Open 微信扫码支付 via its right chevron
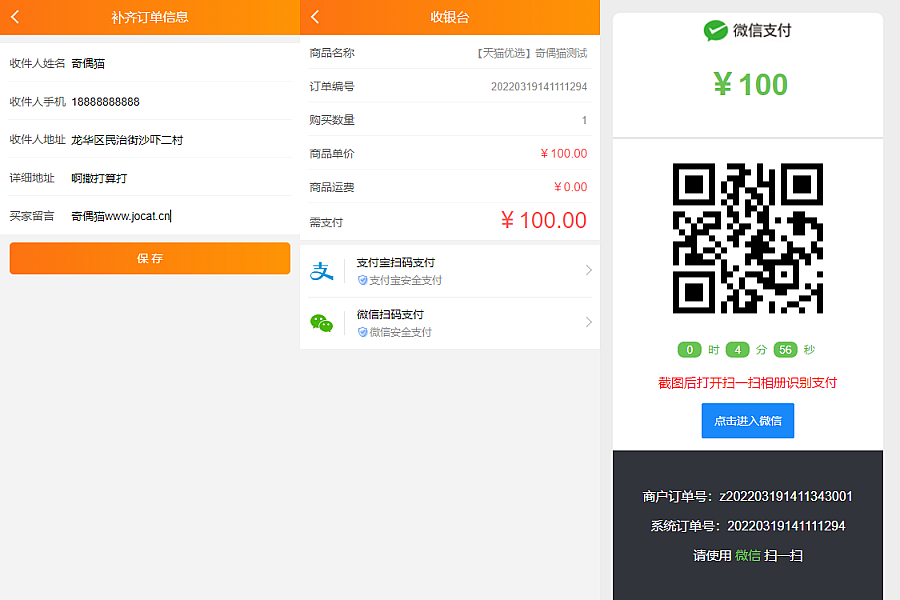 pos(588,322)
